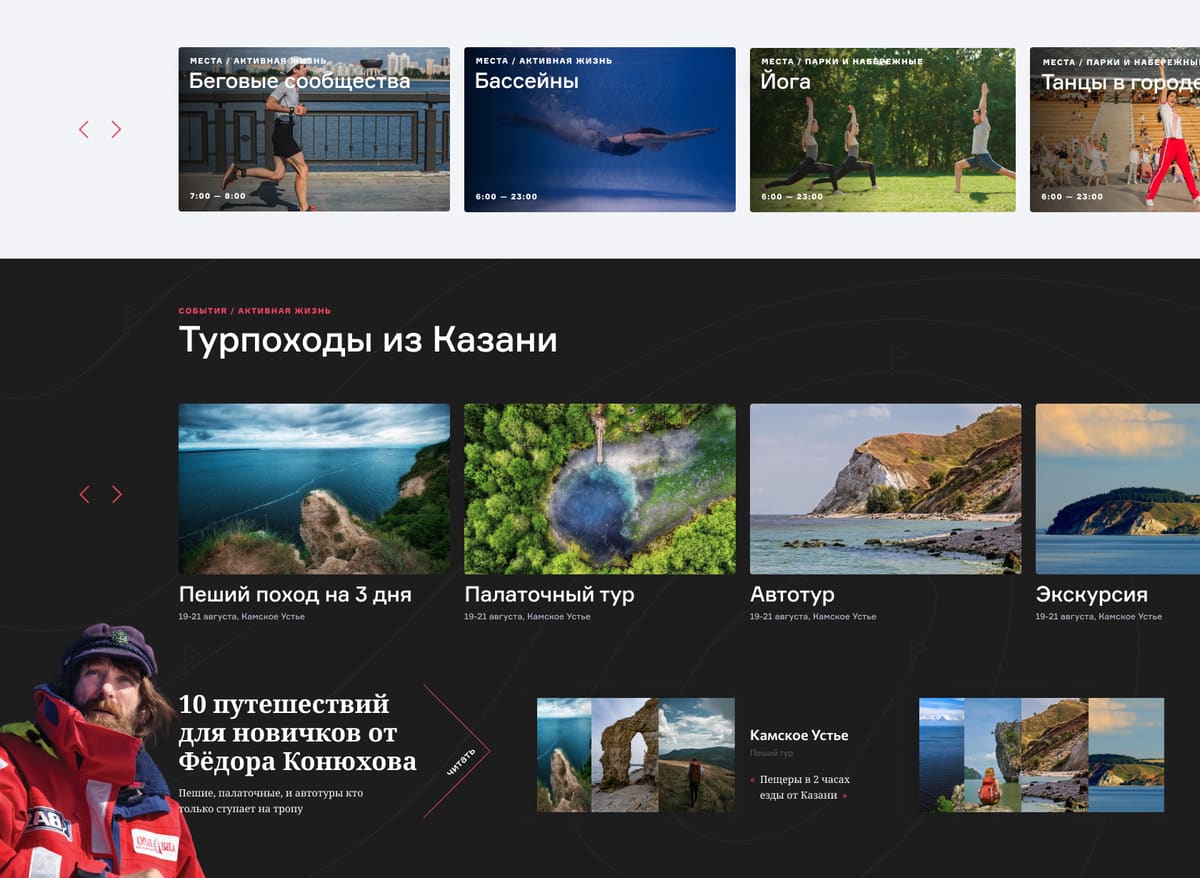1200x878 pixels.
Task: Click previous arrow in the places carousel
Action: coord(84,129)
